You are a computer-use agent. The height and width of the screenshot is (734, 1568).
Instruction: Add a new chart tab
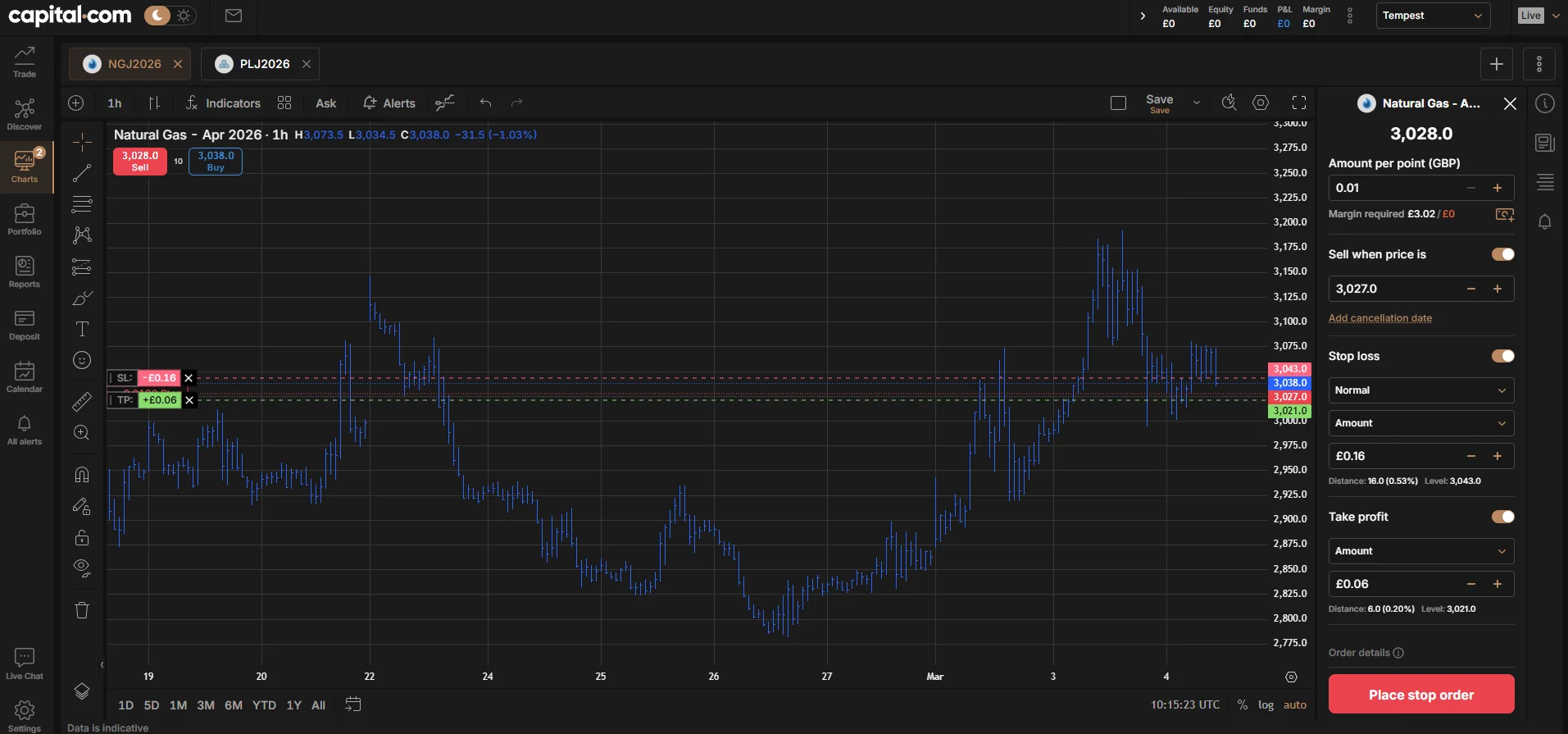[x=1497, y=64]
